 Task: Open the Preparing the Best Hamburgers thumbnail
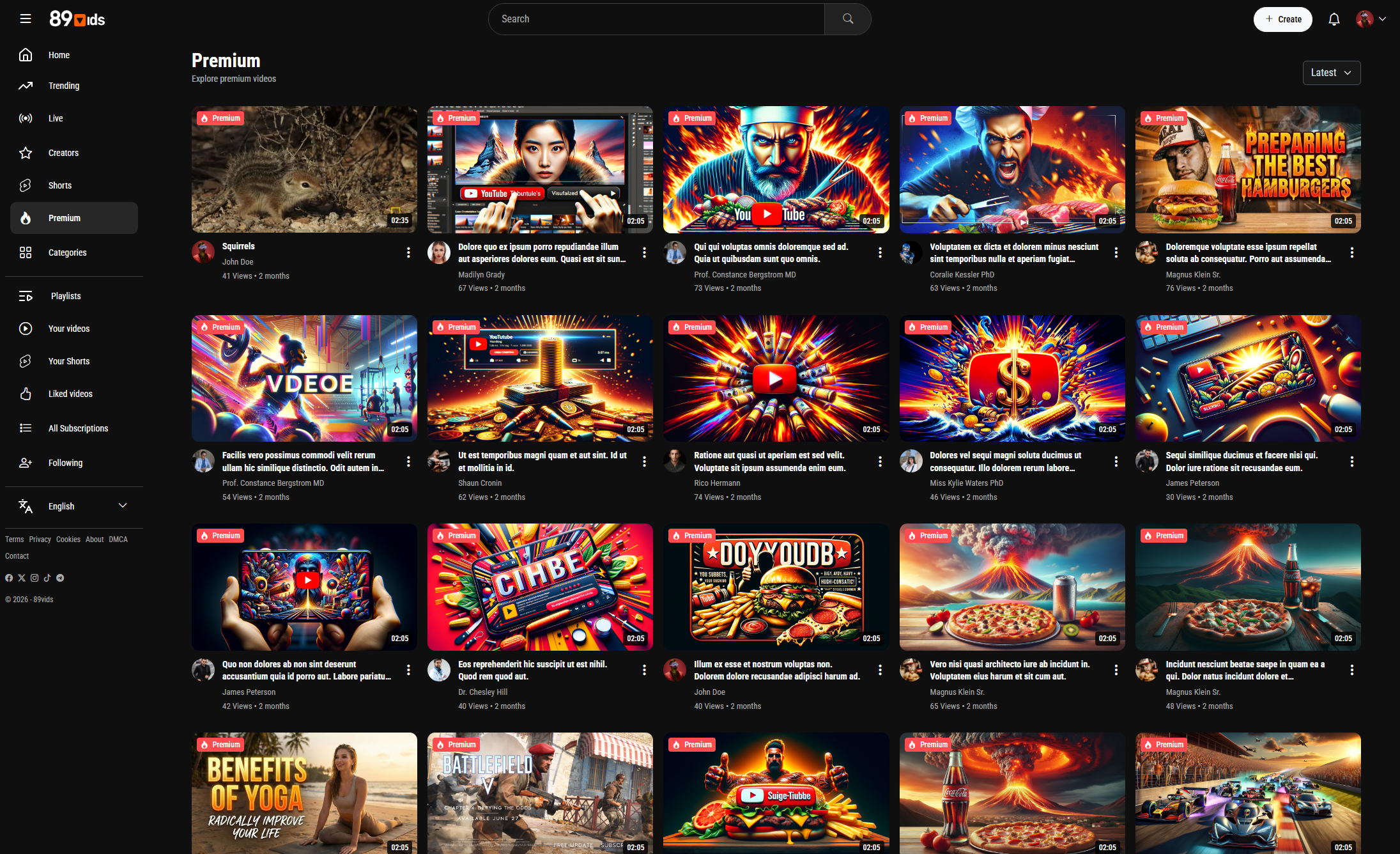point(1247,169)
